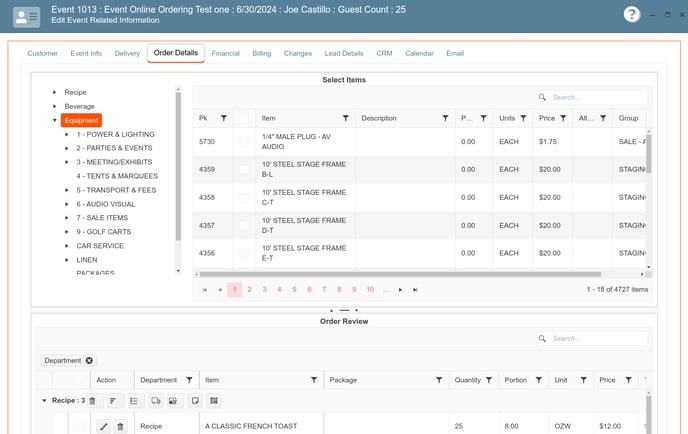Click the Select Items horizontal scrollbar

(x=400, y=274)
